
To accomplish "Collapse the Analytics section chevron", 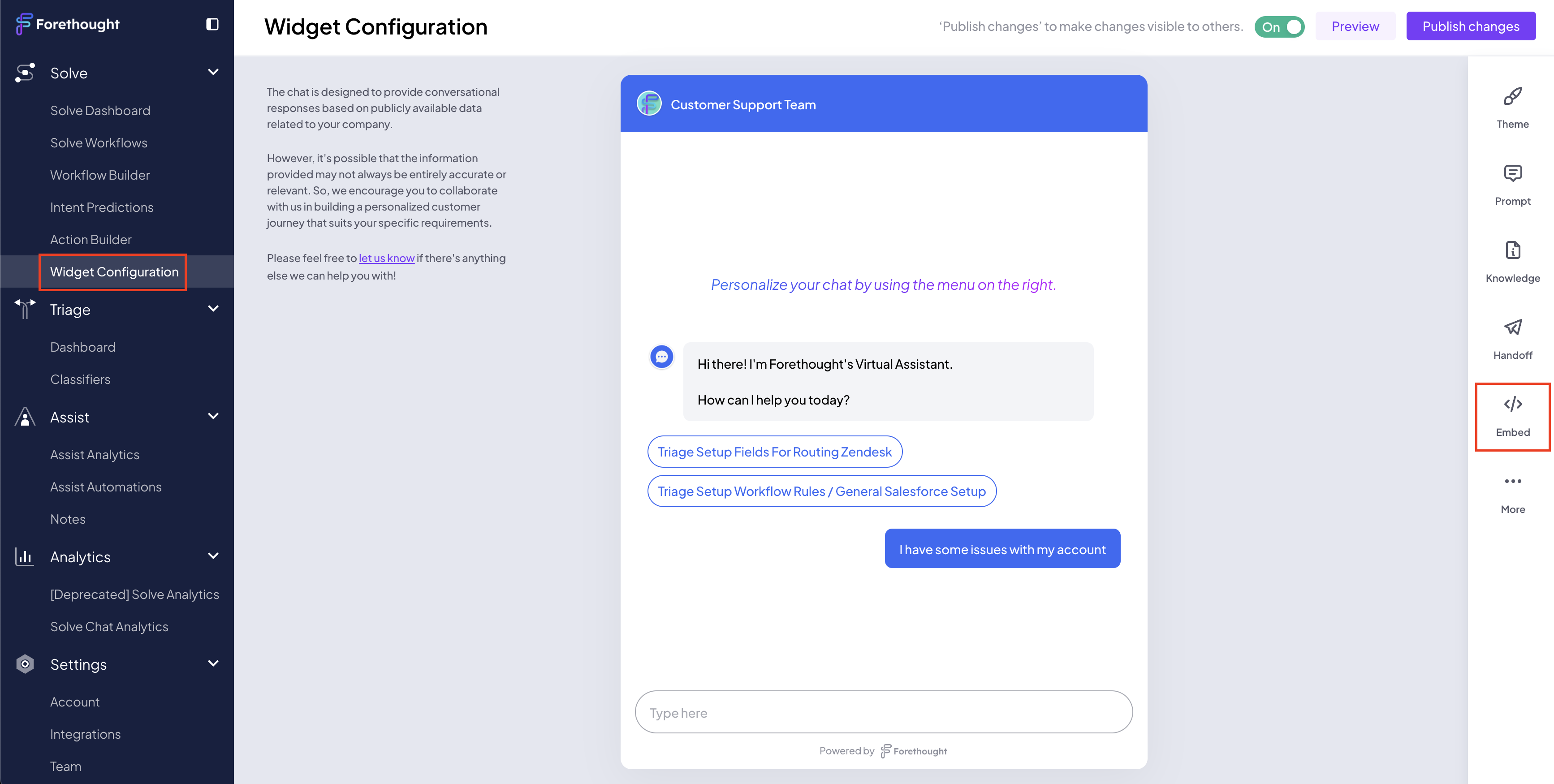I will 213,556.
